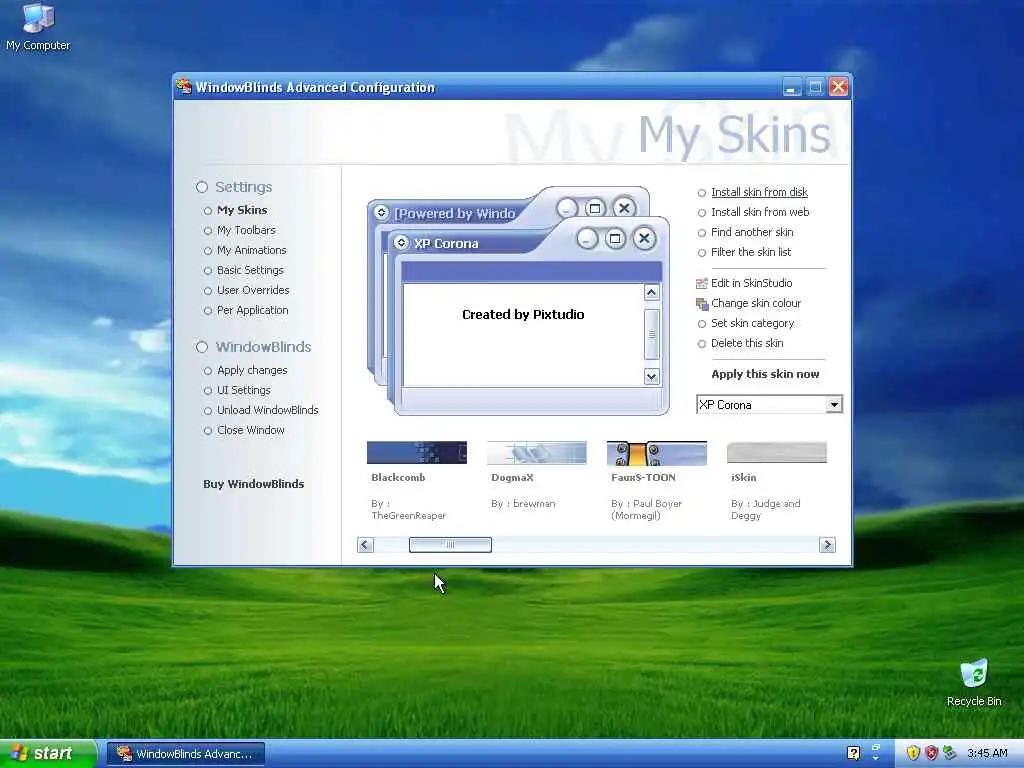Open My Computer desktop icon
This screenshot has width=1024, height=768.
pos(38,27)
